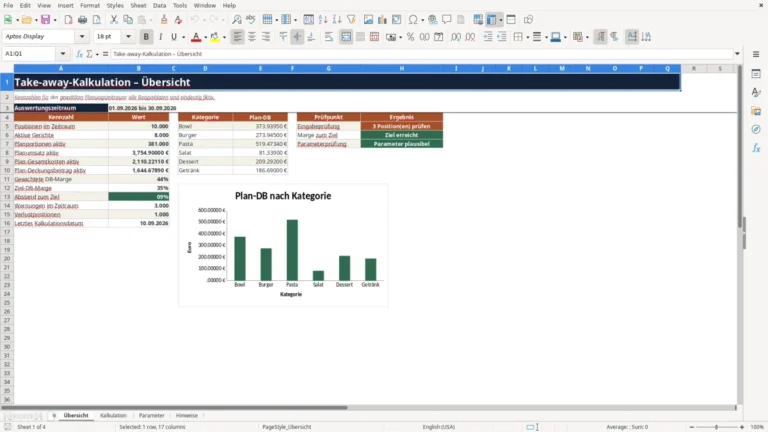Image resolution: width=768 pixels, height=432 pixels.
Task: Toggle Align Right
Action: [266, 37]
